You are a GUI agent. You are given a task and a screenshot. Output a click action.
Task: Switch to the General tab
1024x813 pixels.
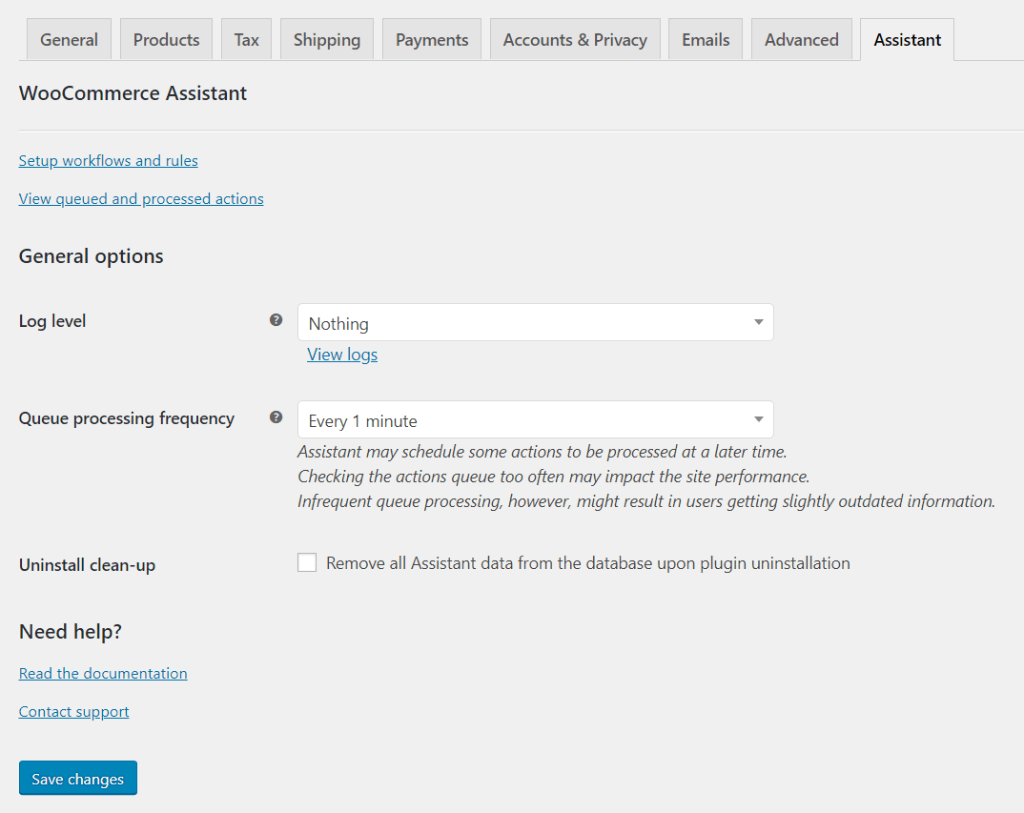69,40
